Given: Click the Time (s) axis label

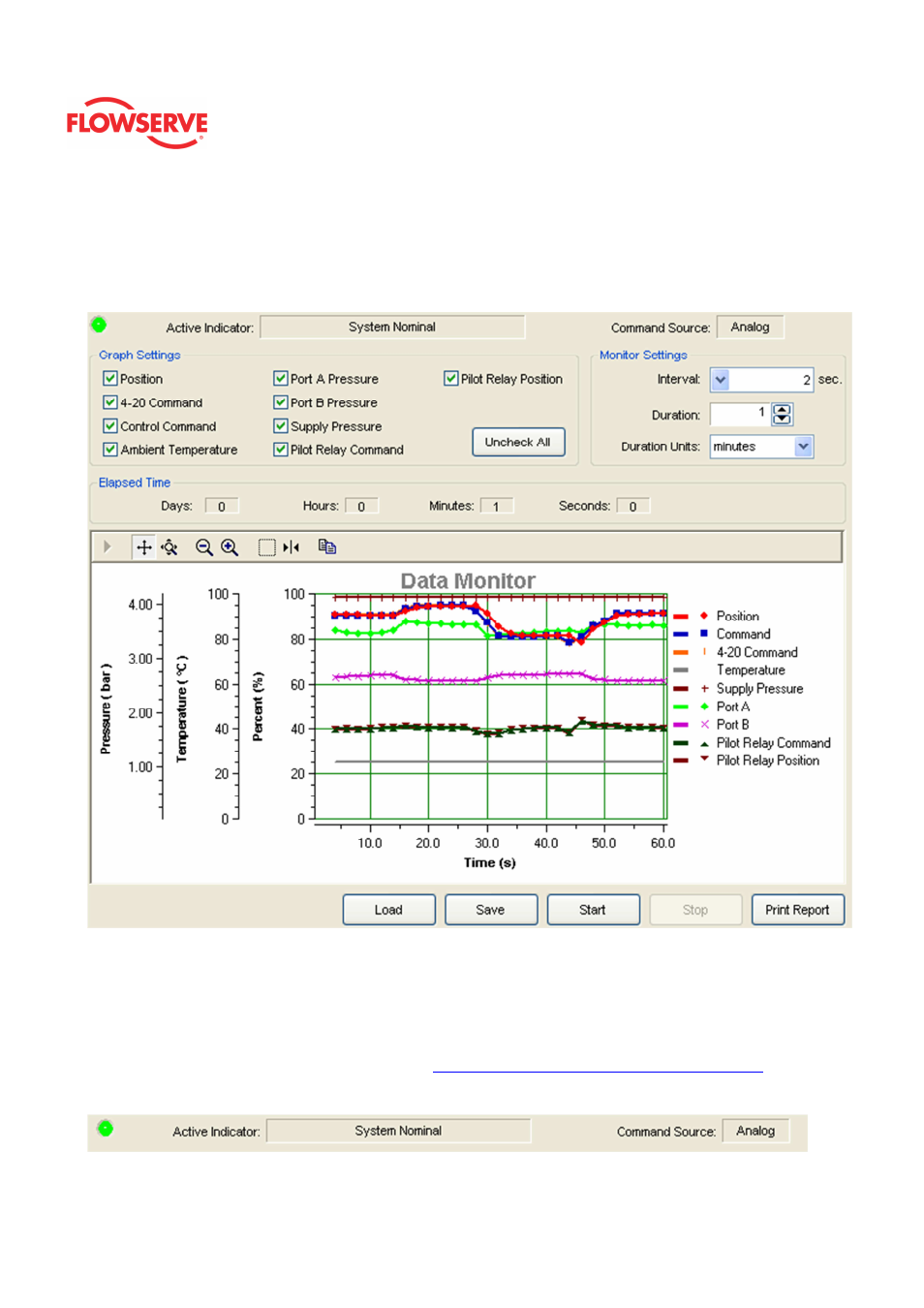Looking at the screenshot, I should [490, 862].
